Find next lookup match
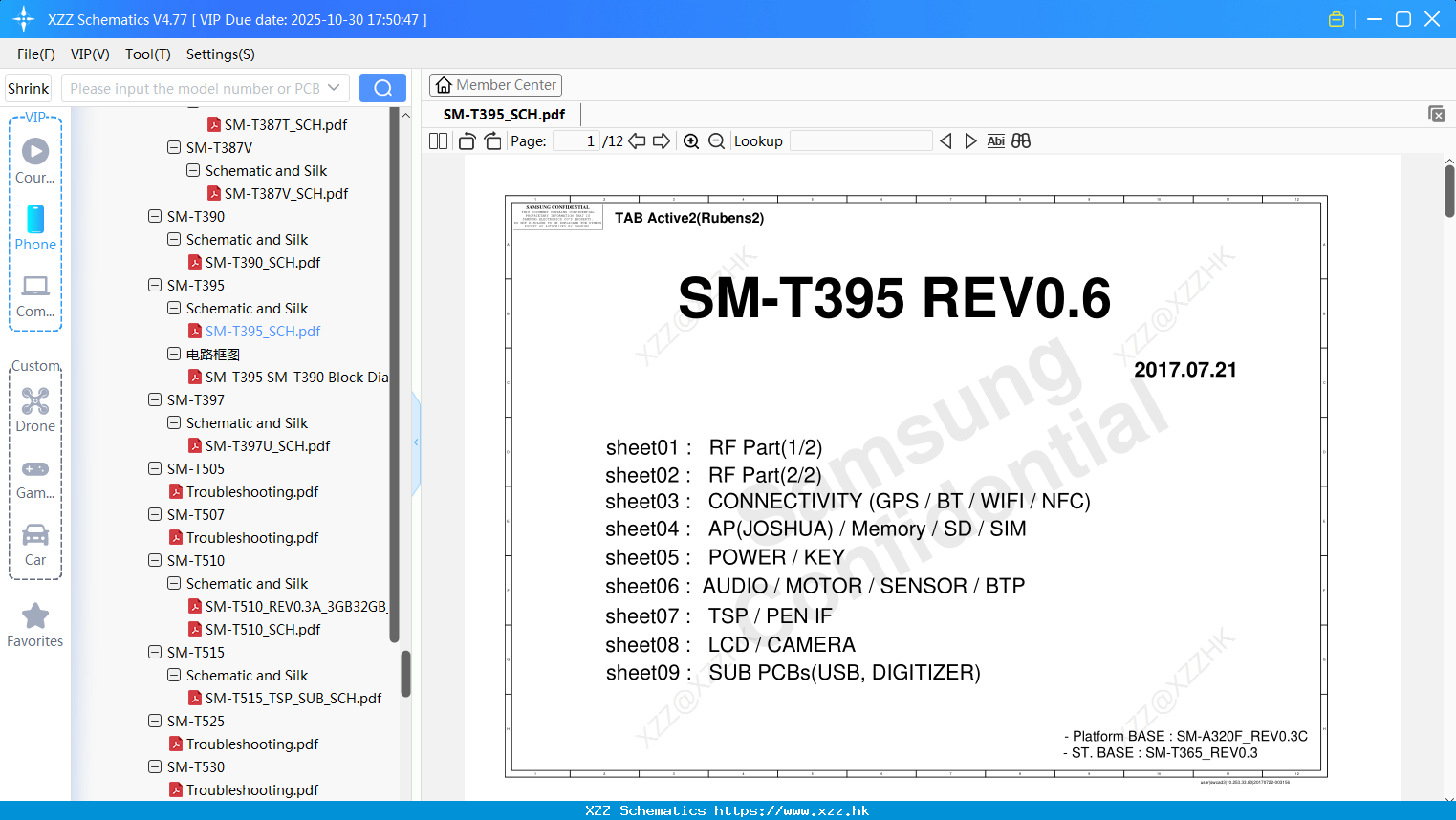The image size is (1456, 820). click(x=970, y=141)
